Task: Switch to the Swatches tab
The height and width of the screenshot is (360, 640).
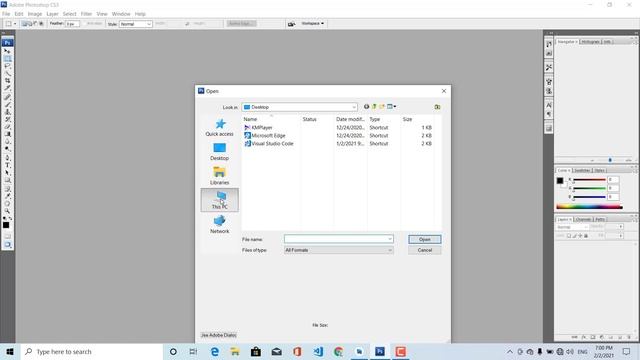Action: [582, 171]
